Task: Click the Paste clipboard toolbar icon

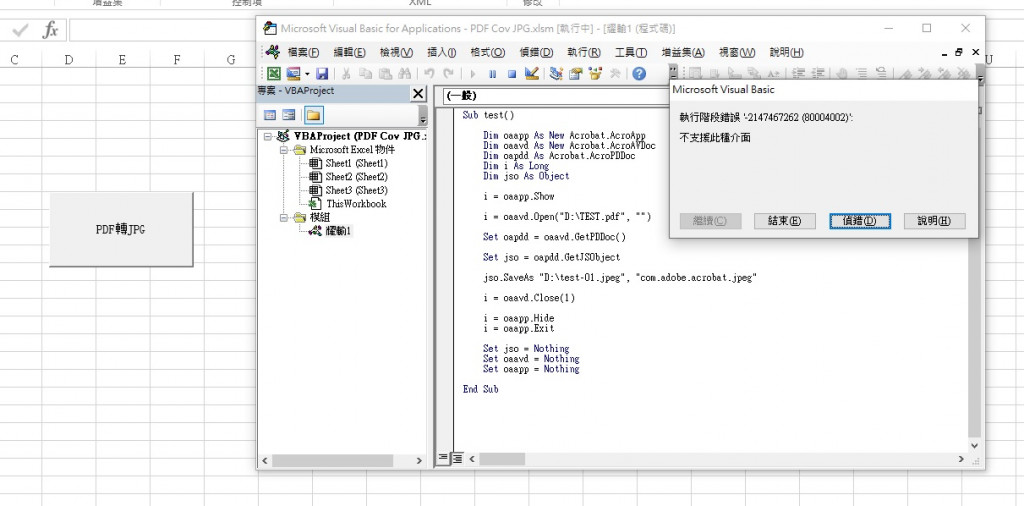Action: coord(385,74)
